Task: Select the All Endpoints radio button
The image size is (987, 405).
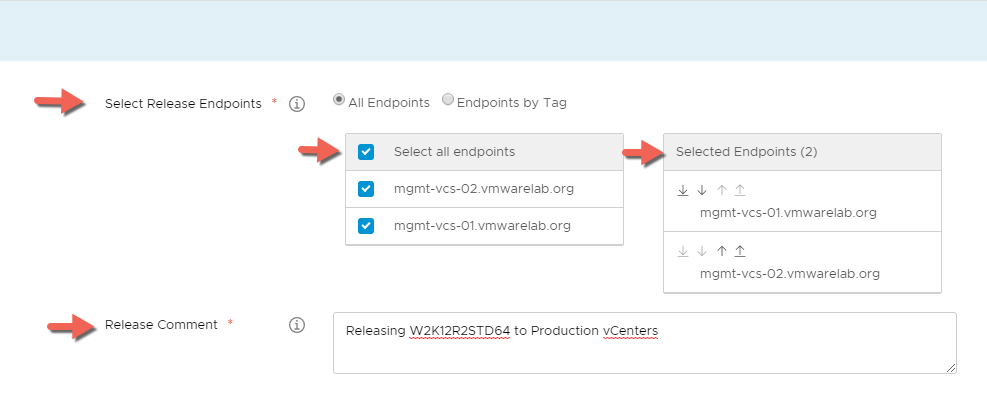Action: pos(339,100)
